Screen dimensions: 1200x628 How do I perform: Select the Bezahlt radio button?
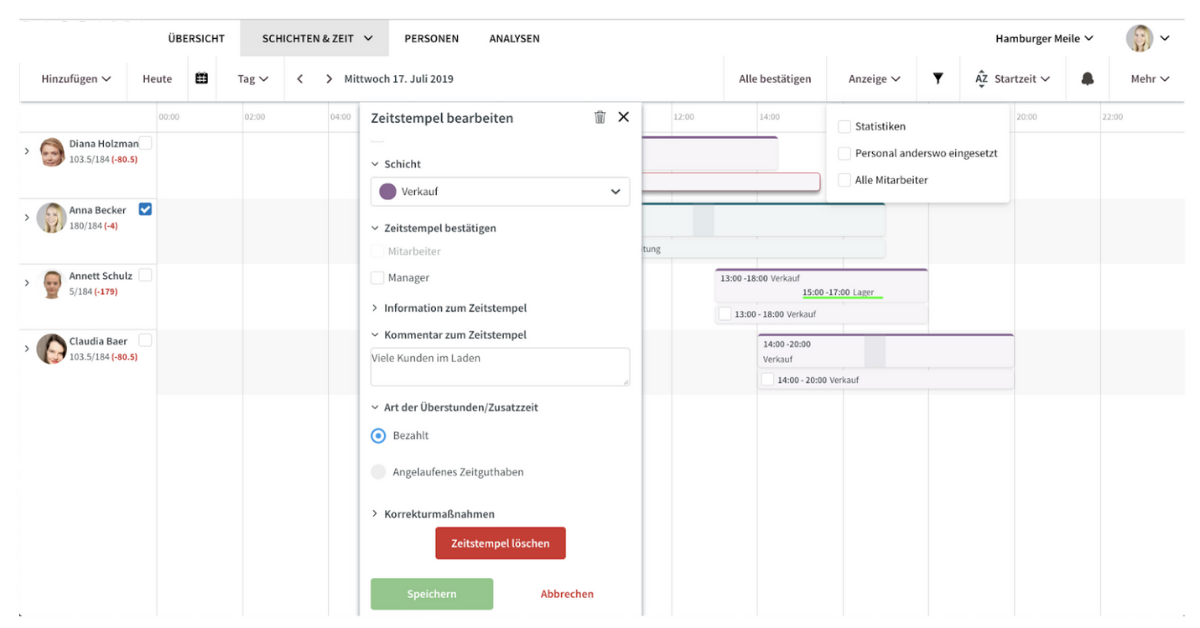tap(378, 436)
